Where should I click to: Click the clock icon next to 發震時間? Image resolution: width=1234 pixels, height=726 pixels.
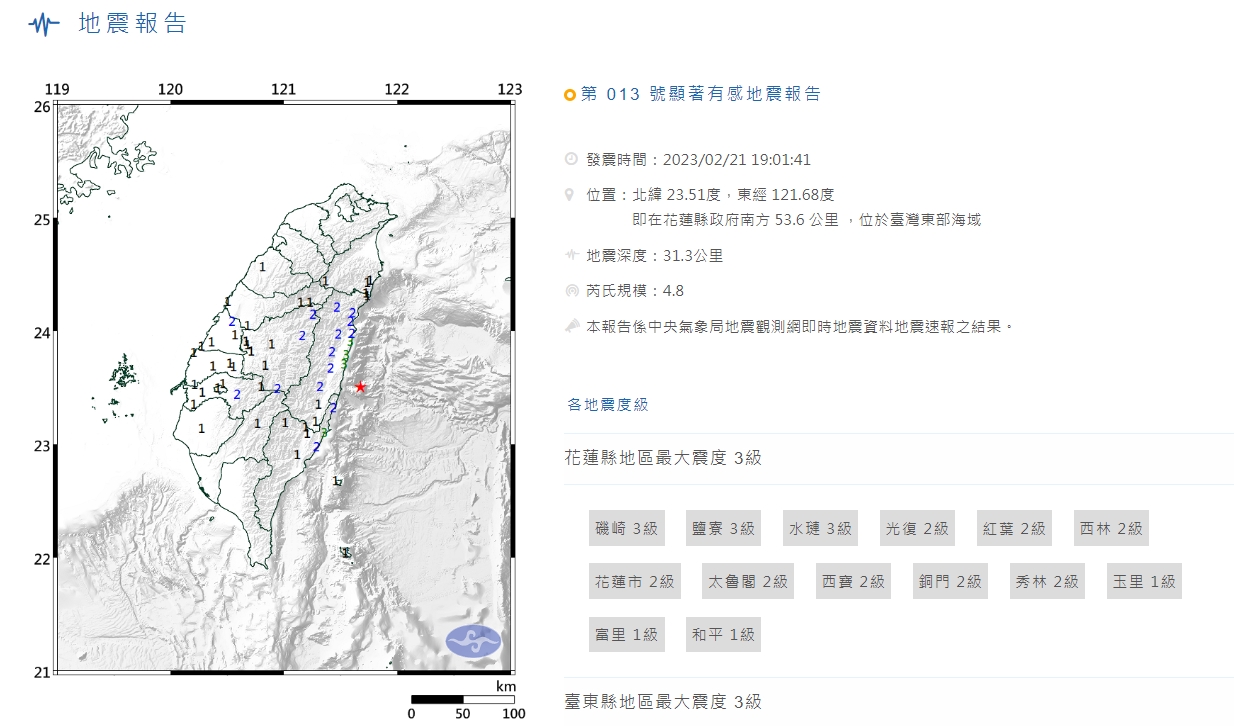(571, 159)
